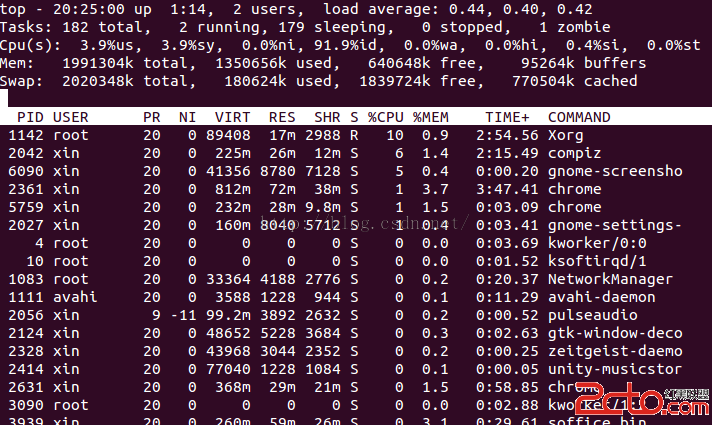
Task: Click the ksoftirqd/1 process row
Action: 356,261
